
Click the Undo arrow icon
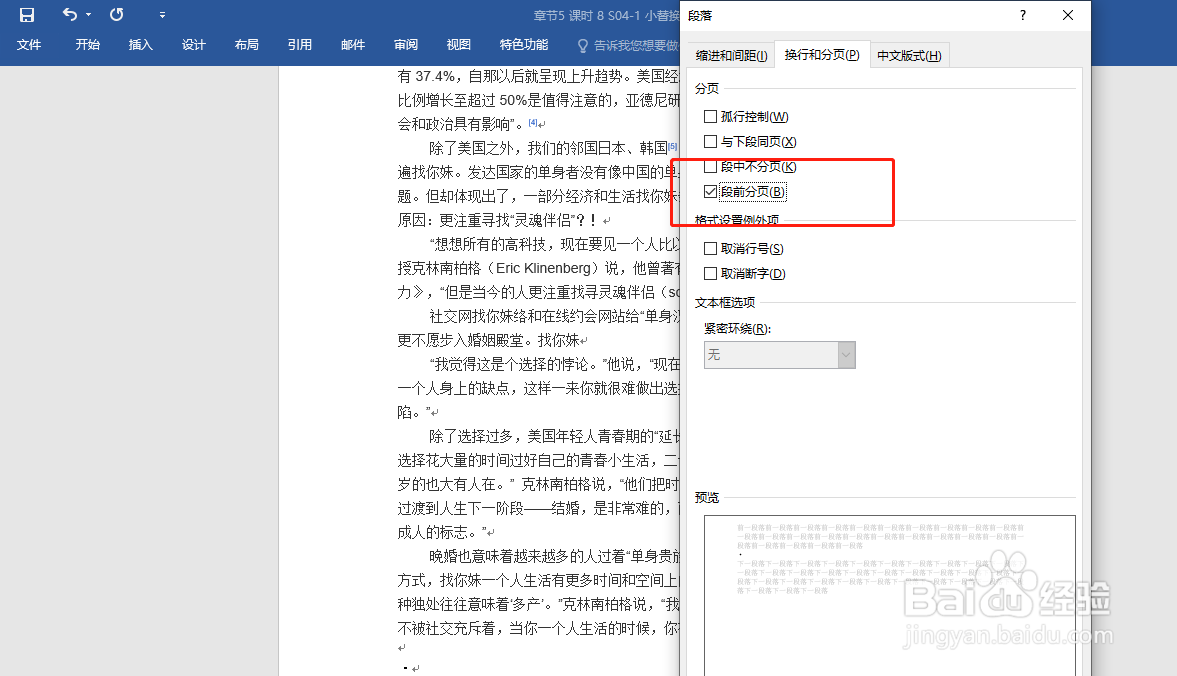70,14
